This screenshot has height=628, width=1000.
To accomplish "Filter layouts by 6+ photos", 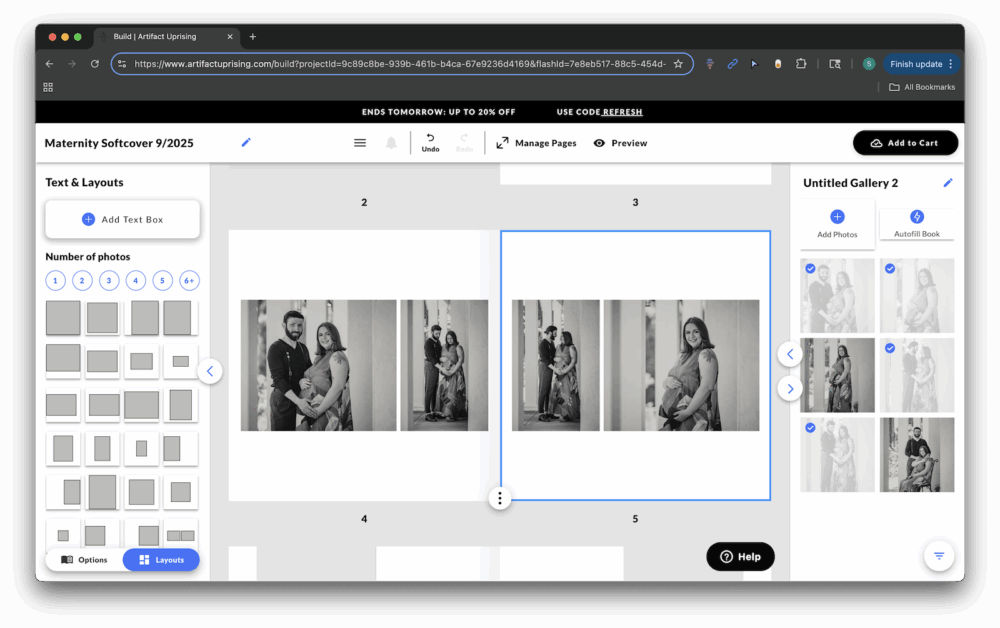I will click(x=189, y=281).
